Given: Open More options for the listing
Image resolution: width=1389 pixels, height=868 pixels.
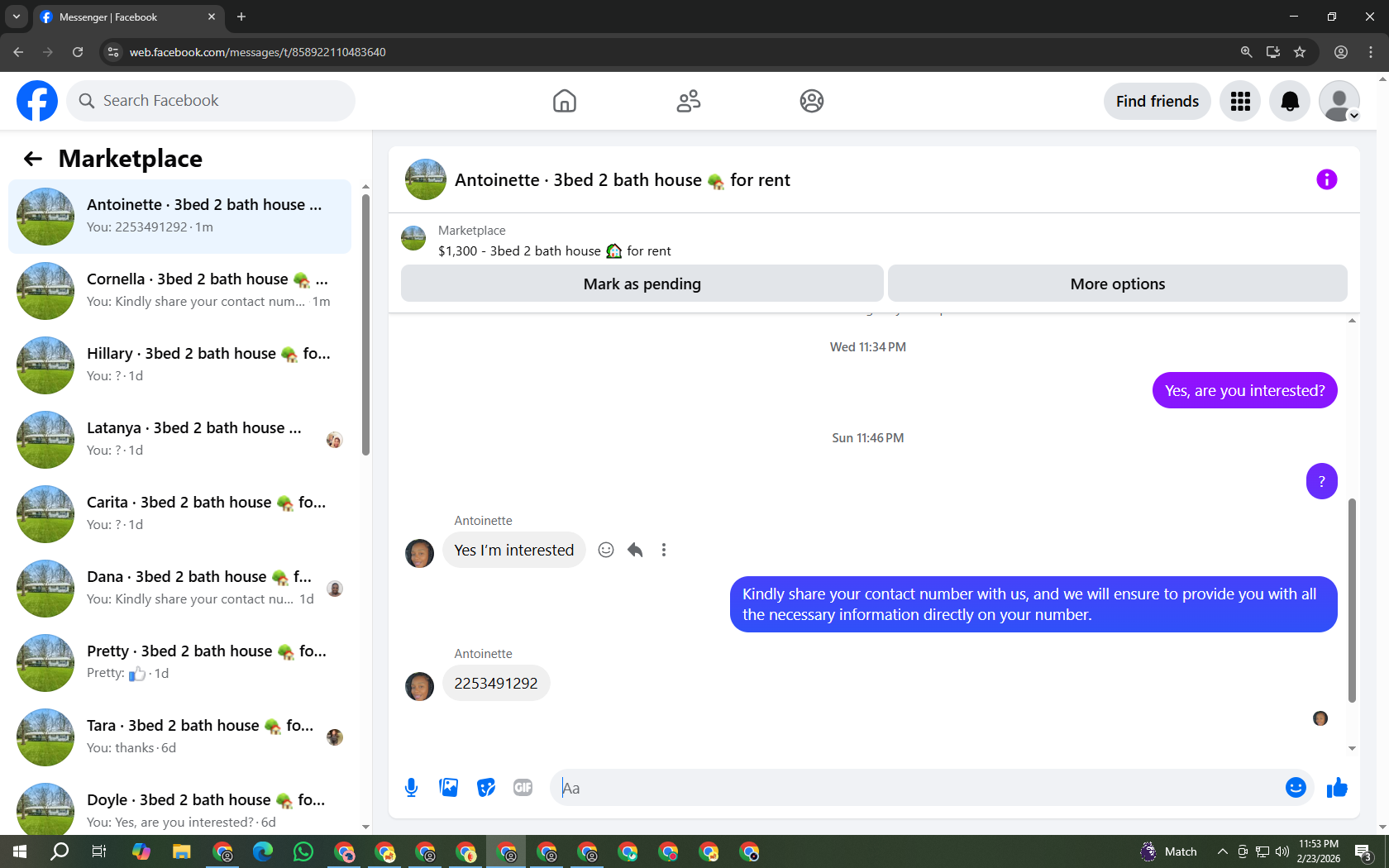Looking at the screenshot, I should click(1118, 284).
